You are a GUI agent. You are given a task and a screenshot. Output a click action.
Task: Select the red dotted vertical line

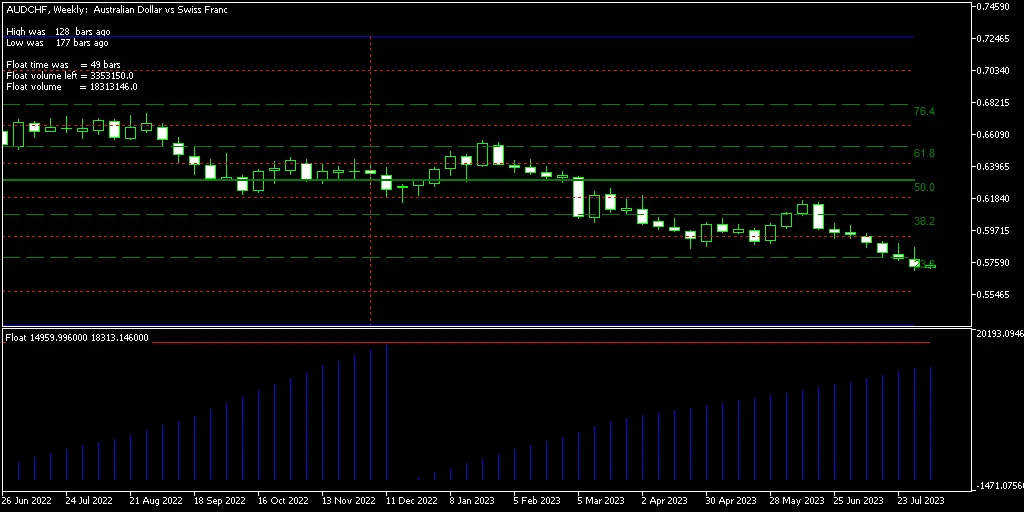coord(371,250)
